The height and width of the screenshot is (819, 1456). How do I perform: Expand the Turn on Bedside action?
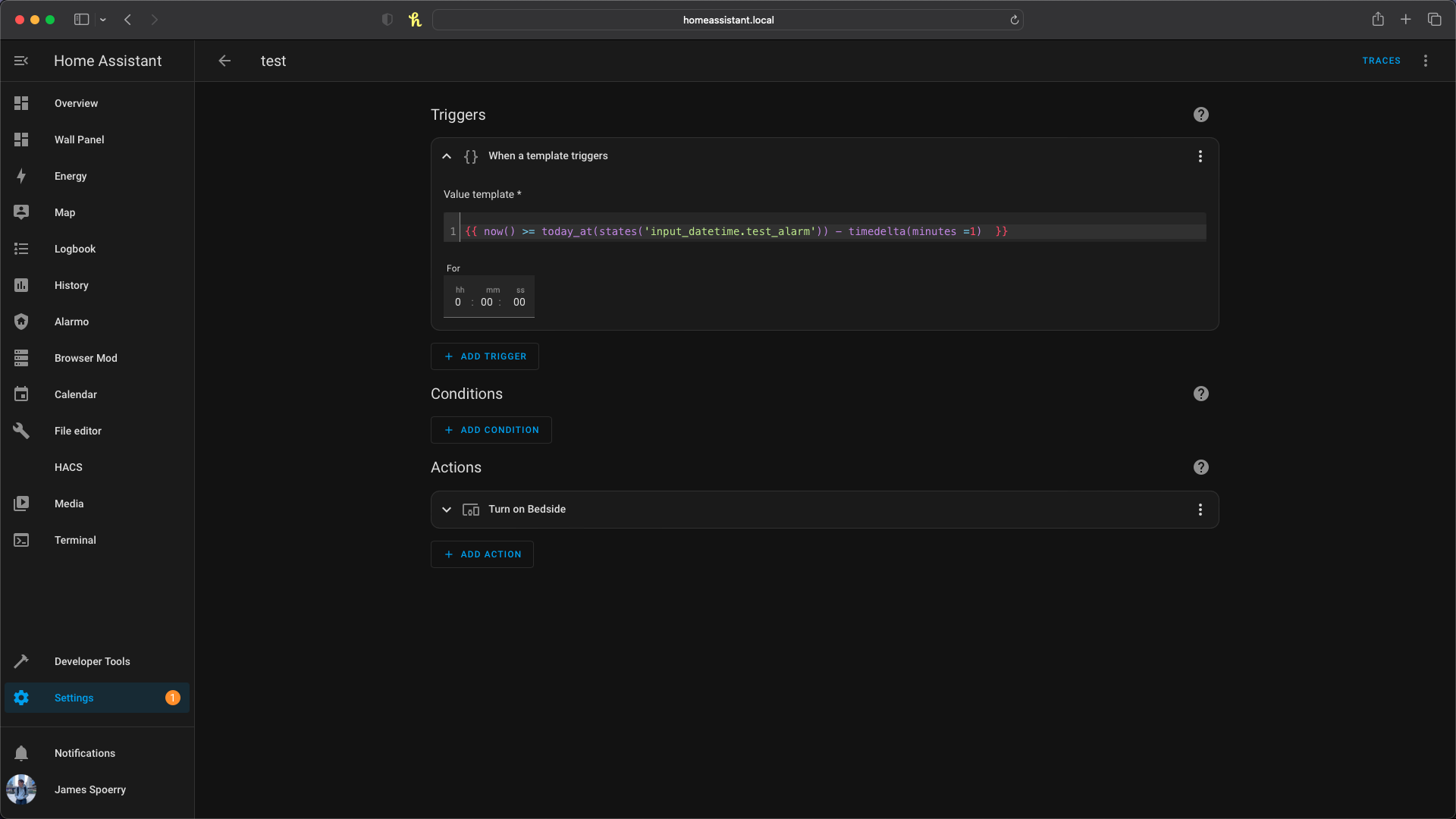pyautogui.click(x=447, y=510)
